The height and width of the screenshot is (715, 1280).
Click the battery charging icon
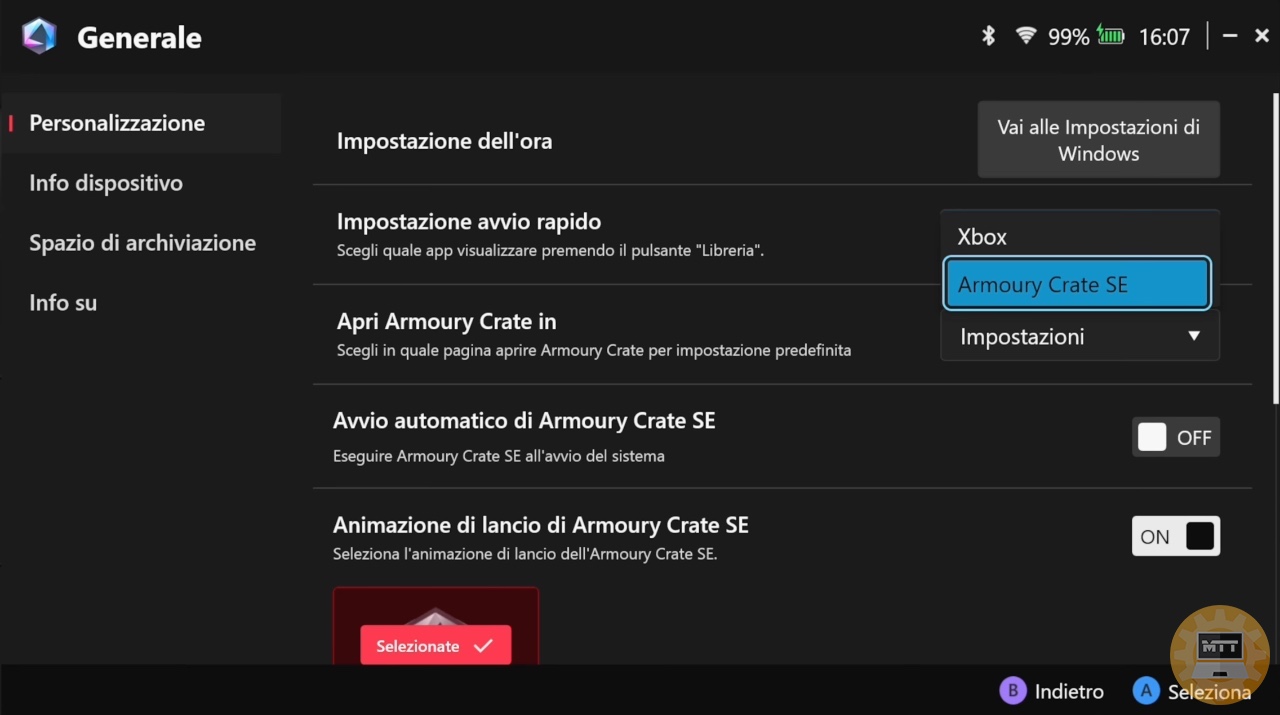[x=1111, y=37]
